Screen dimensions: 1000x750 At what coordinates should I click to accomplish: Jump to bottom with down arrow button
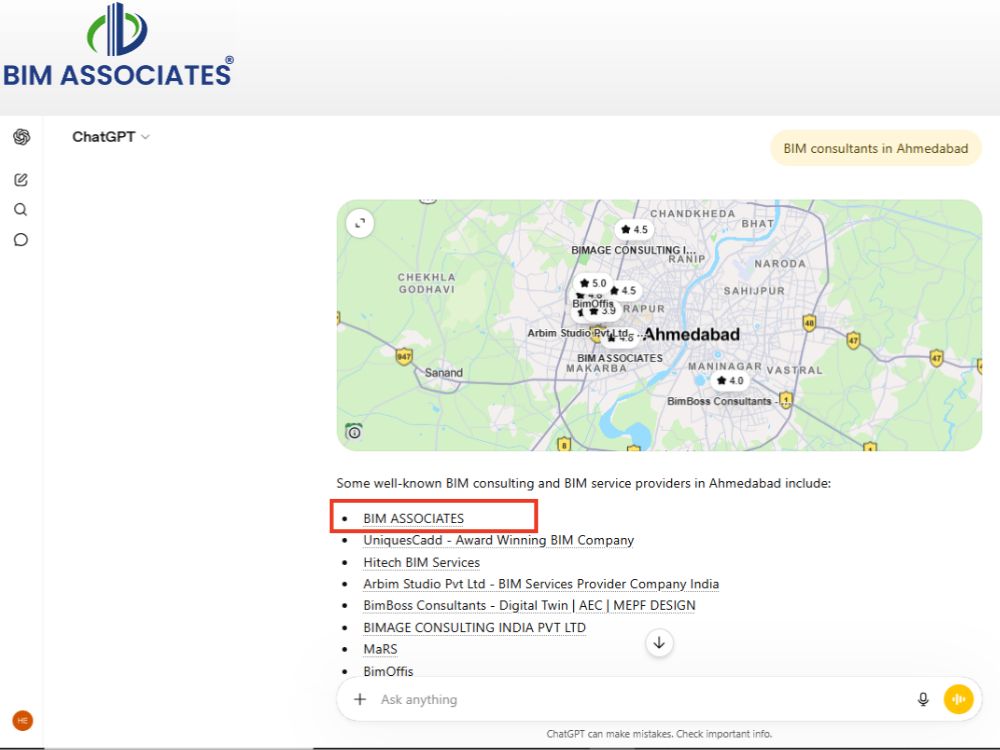tap(659, 643)
